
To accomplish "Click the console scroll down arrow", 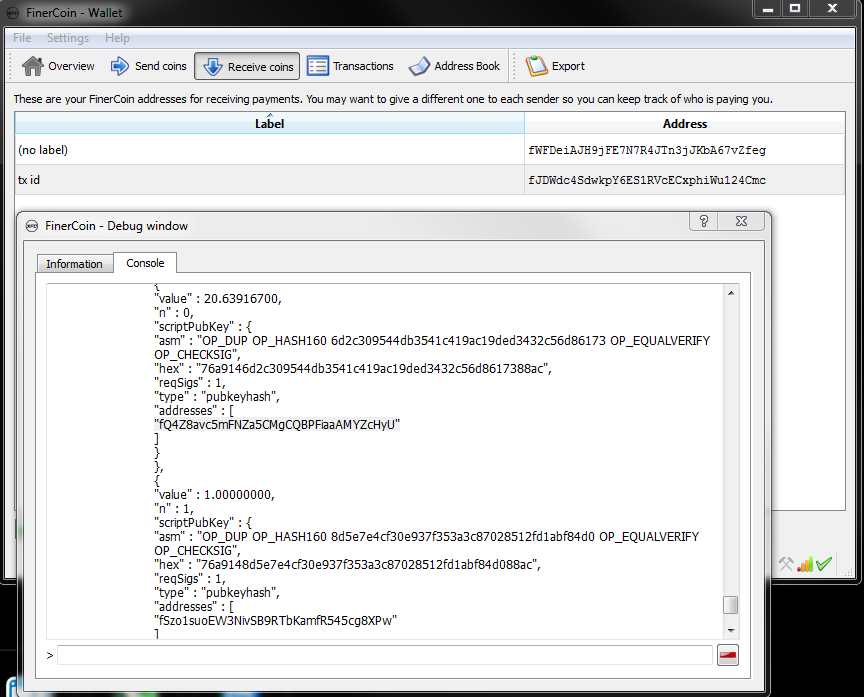I will [x=731, y=630].
